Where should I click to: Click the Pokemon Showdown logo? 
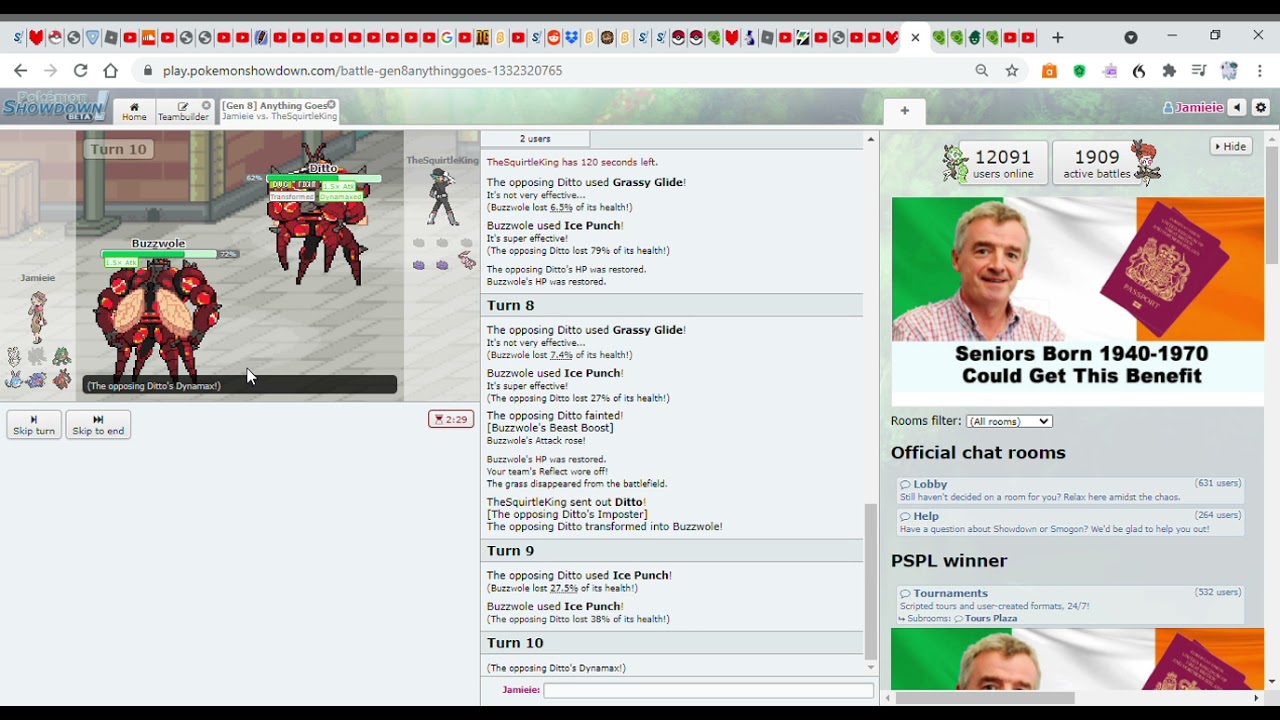[x=55, y=107]
